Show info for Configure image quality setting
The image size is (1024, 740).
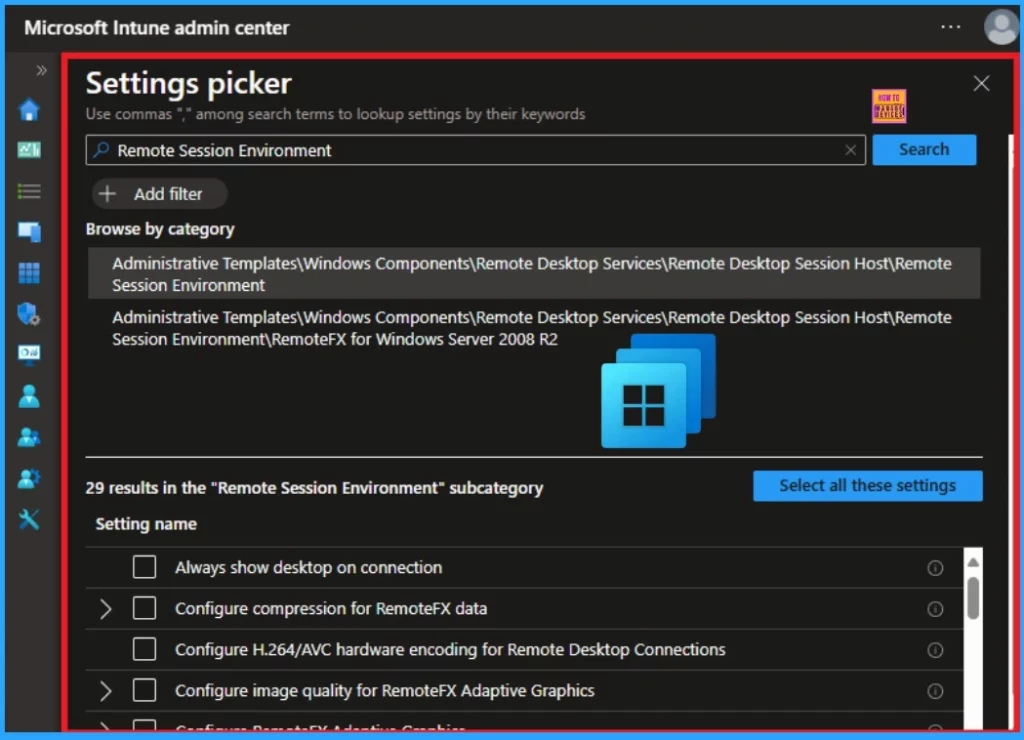click(935, 691)
